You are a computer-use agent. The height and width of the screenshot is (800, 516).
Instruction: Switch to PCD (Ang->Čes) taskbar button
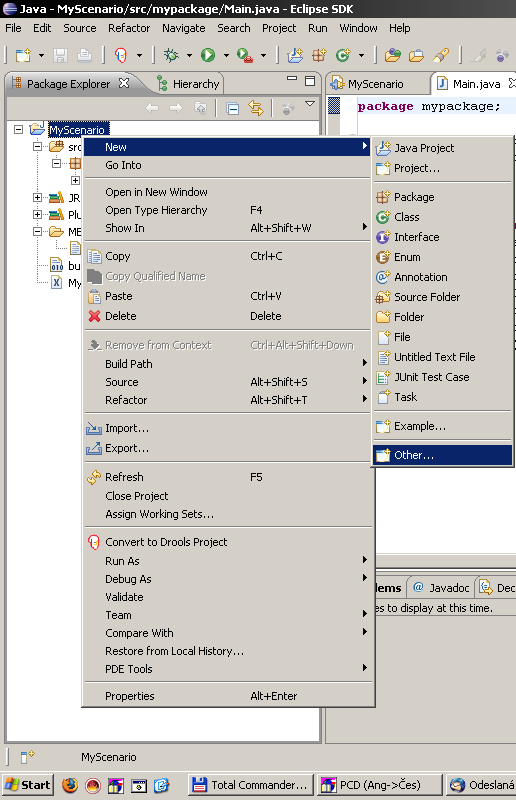[x=379, y=785]
